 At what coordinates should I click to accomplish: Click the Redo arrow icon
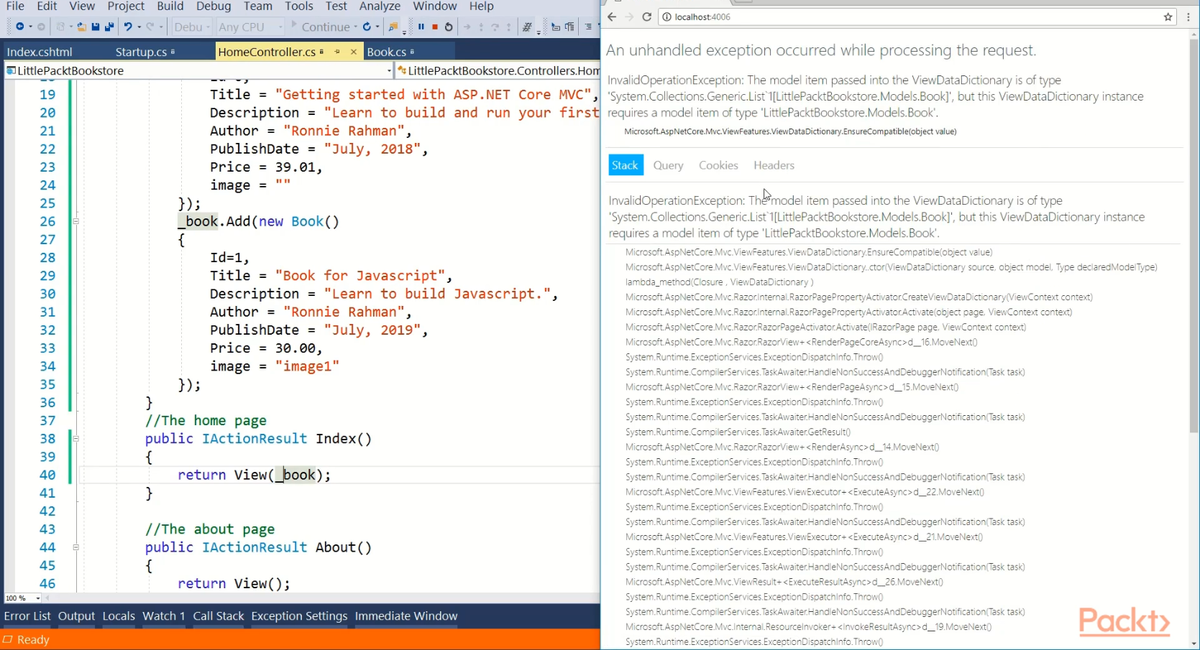[150, 26]
